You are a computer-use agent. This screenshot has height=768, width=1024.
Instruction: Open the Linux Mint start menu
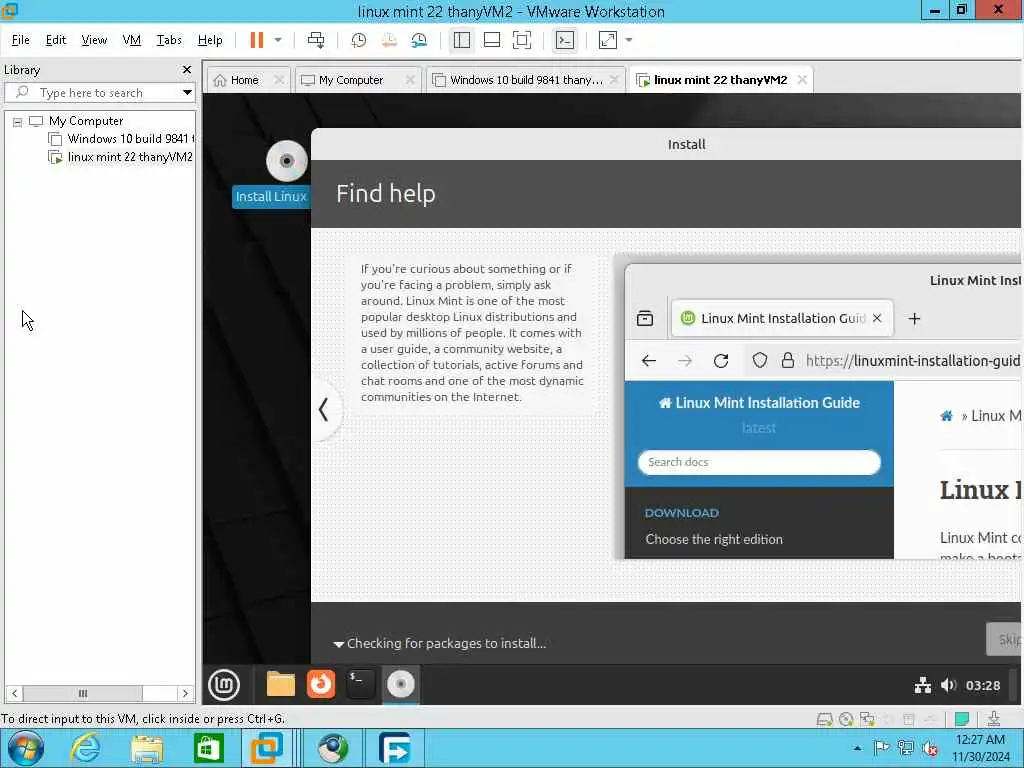(224, 684)
